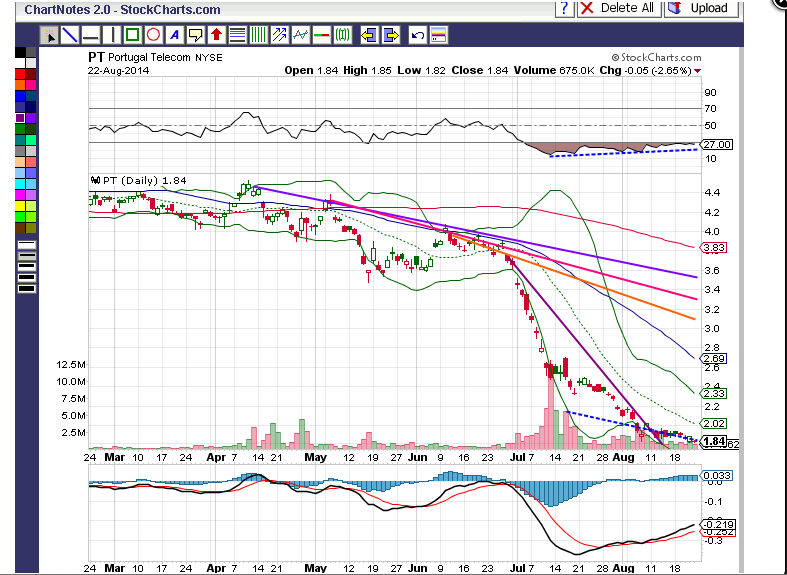
Task: Choose the thinnest line width
Action: 27,244
